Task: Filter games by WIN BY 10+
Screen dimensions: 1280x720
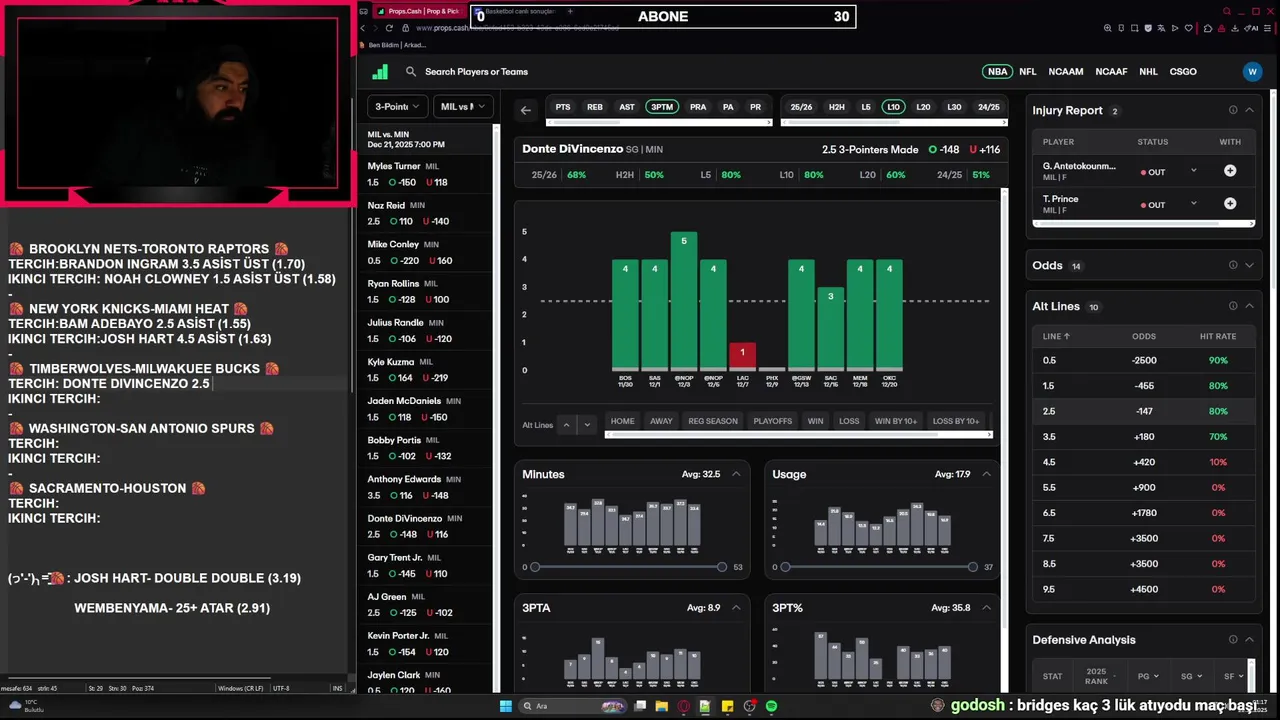Action: [896, 421]
